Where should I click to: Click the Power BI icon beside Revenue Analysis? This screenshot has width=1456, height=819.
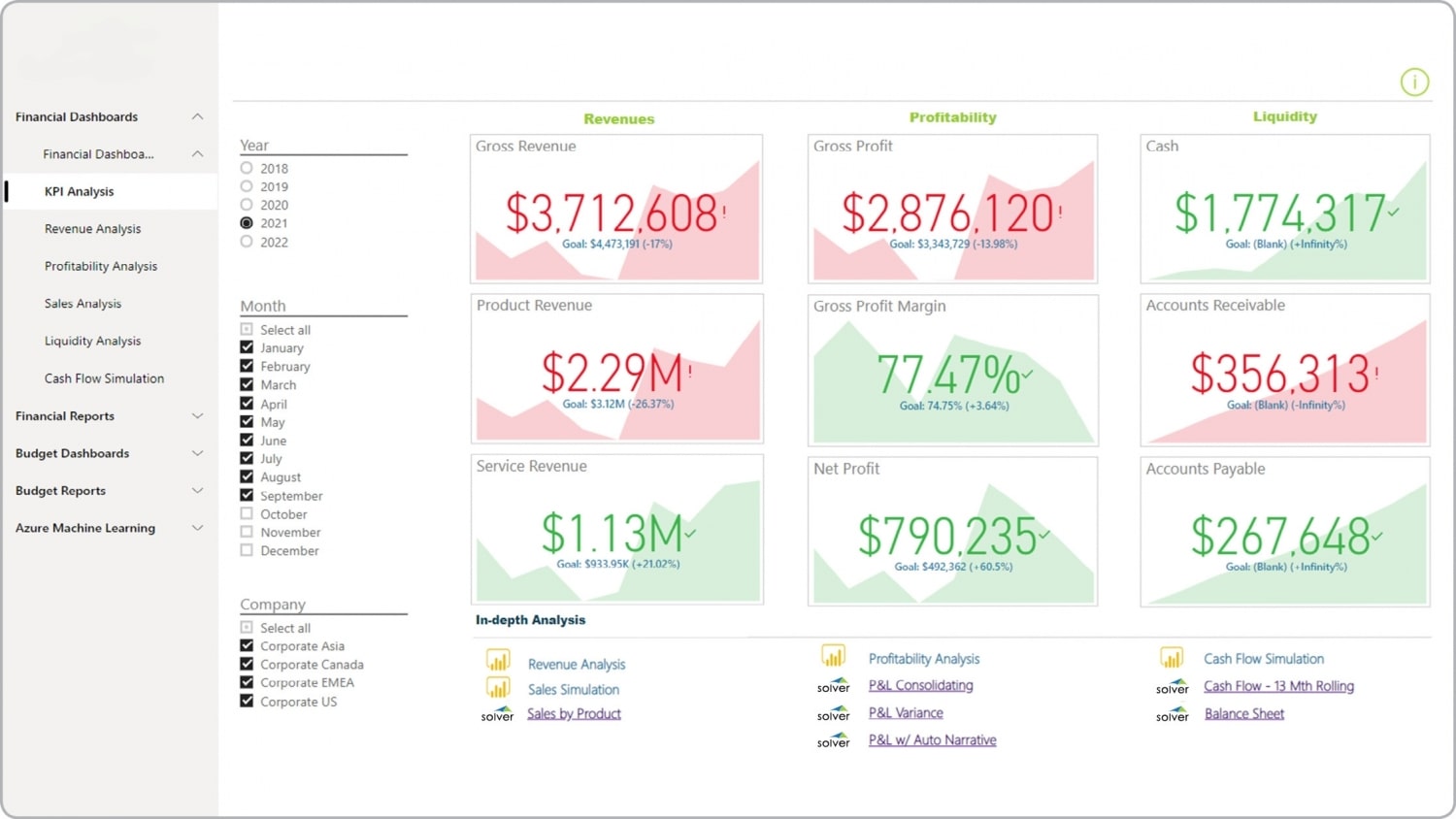pyautogui.click(x=498, y=662)
